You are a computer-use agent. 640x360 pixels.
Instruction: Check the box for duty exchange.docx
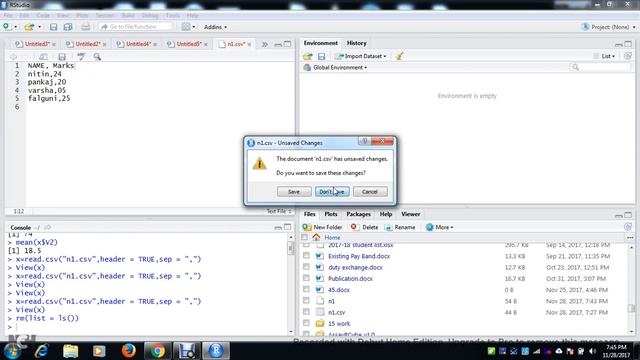pyautogui.click(x=306, y=267)
